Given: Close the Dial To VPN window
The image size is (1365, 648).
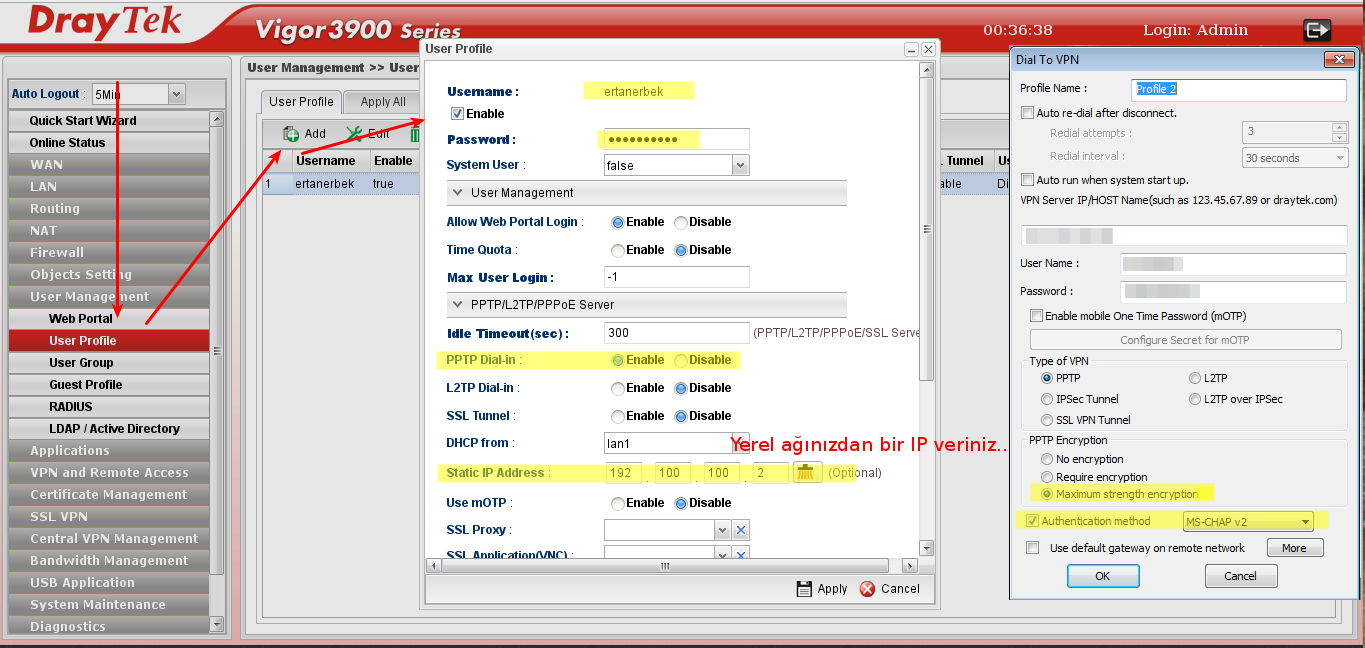Looking at the screenshot, I should [1338, 60].
